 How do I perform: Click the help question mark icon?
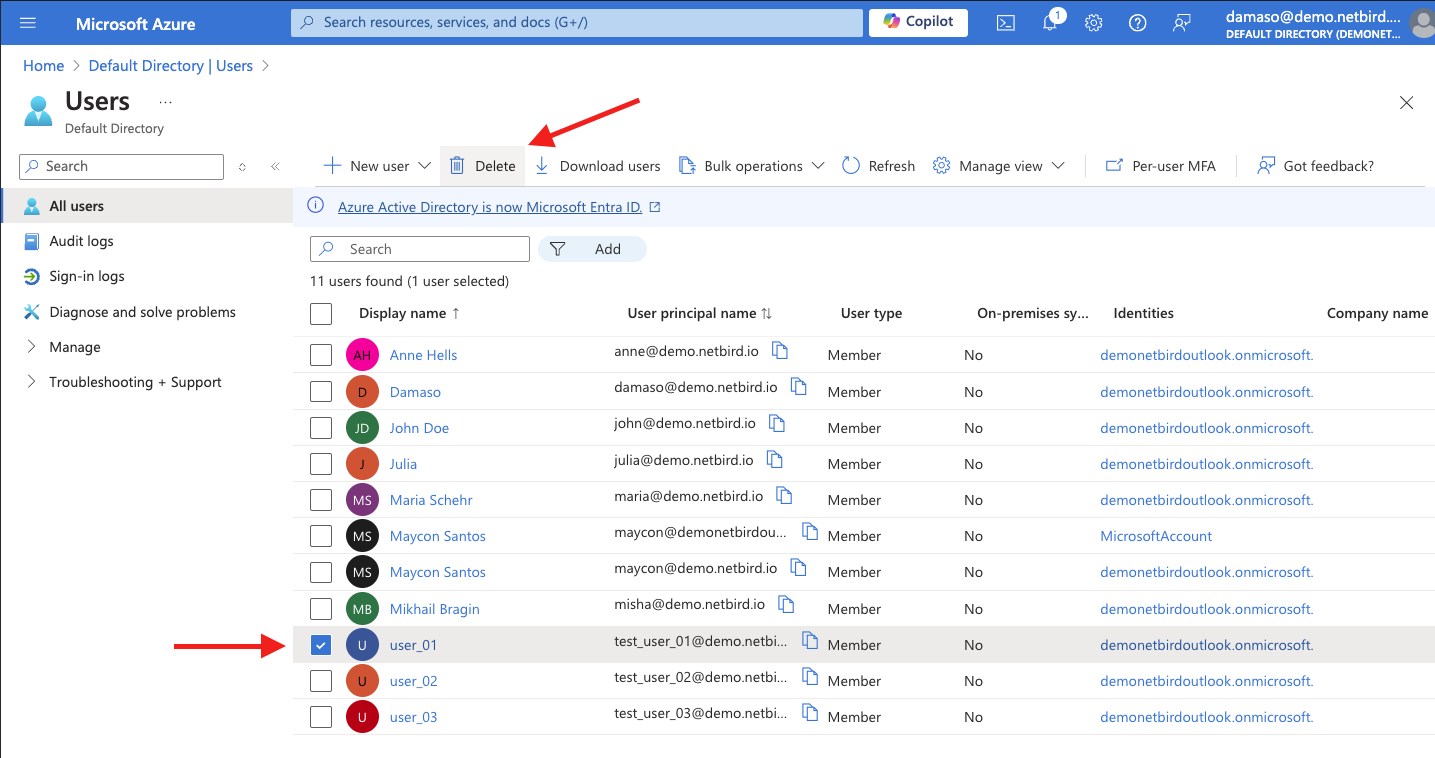coord(1137,23)
